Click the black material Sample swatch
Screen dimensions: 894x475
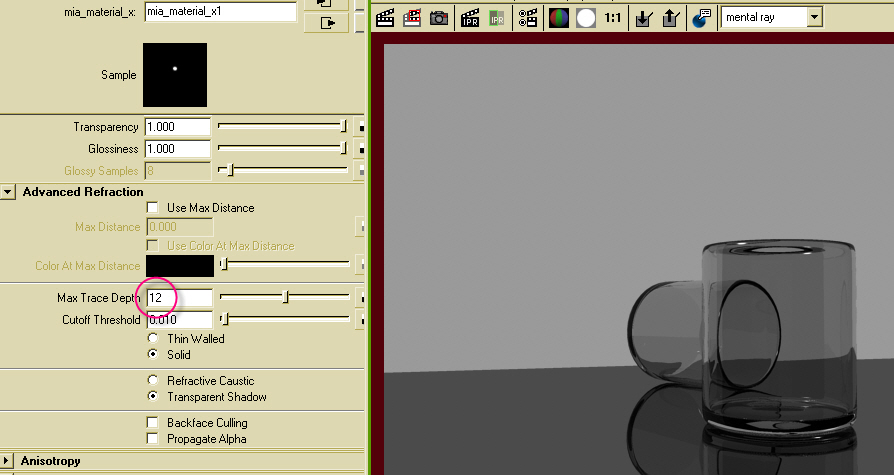pos(175,75)
